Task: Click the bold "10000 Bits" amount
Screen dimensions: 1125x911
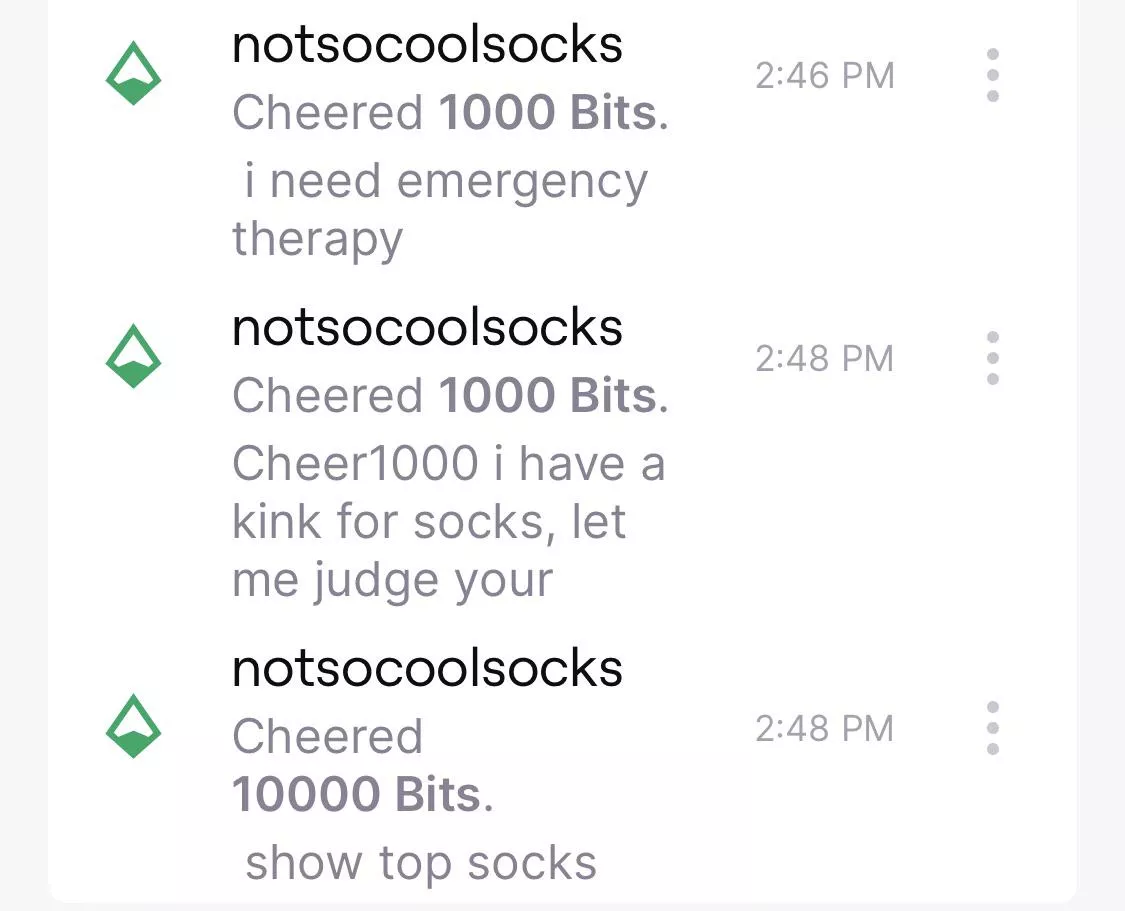Action: point(357,795)
